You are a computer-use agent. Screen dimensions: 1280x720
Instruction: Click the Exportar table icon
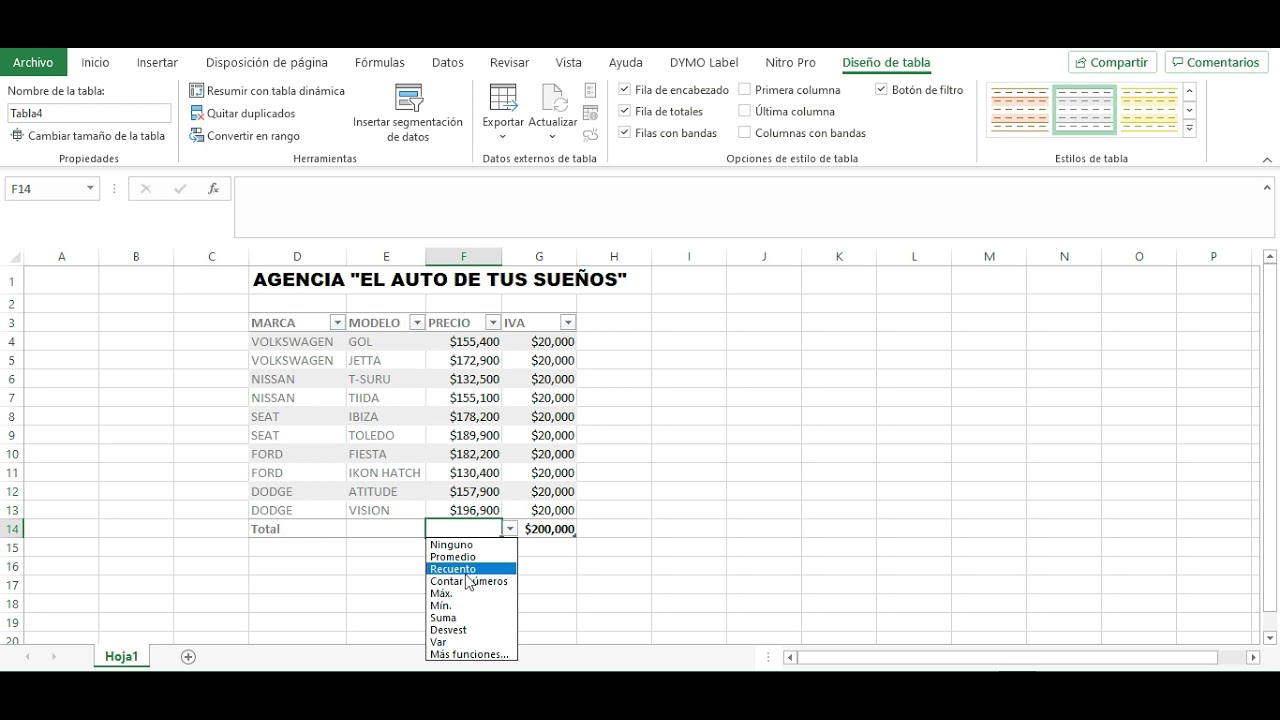(503, 98)
